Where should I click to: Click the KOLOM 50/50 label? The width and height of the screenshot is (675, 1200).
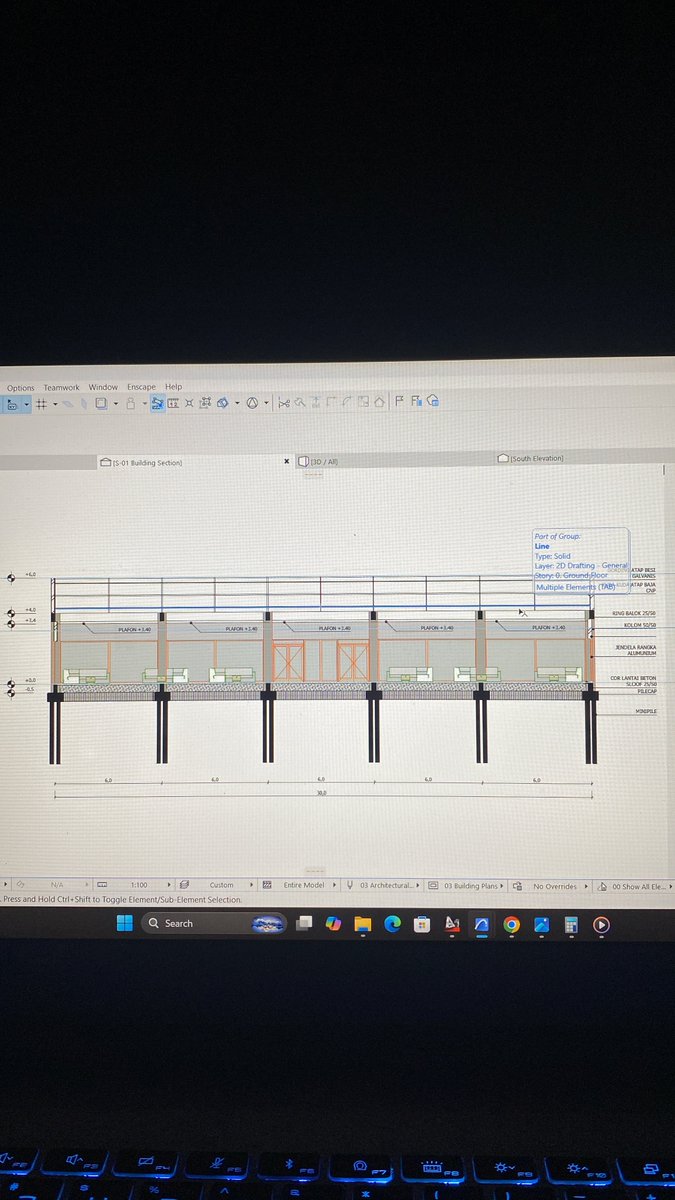tap(640, 625)
